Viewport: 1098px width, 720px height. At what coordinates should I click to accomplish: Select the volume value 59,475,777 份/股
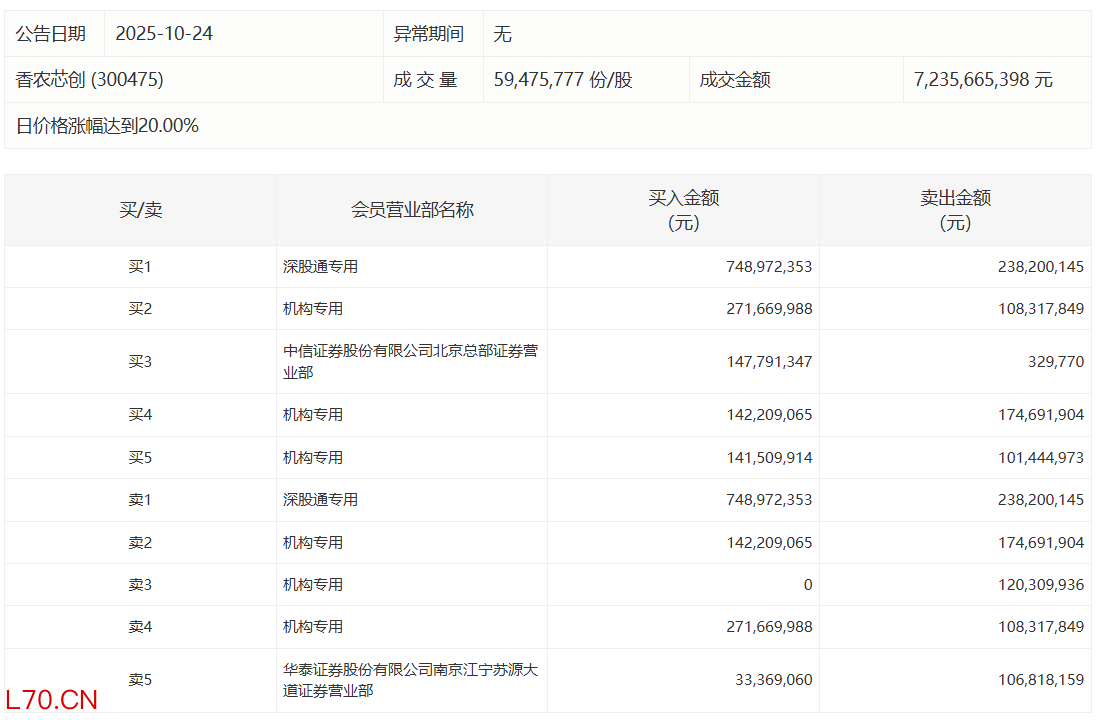(x=563, y=80)
